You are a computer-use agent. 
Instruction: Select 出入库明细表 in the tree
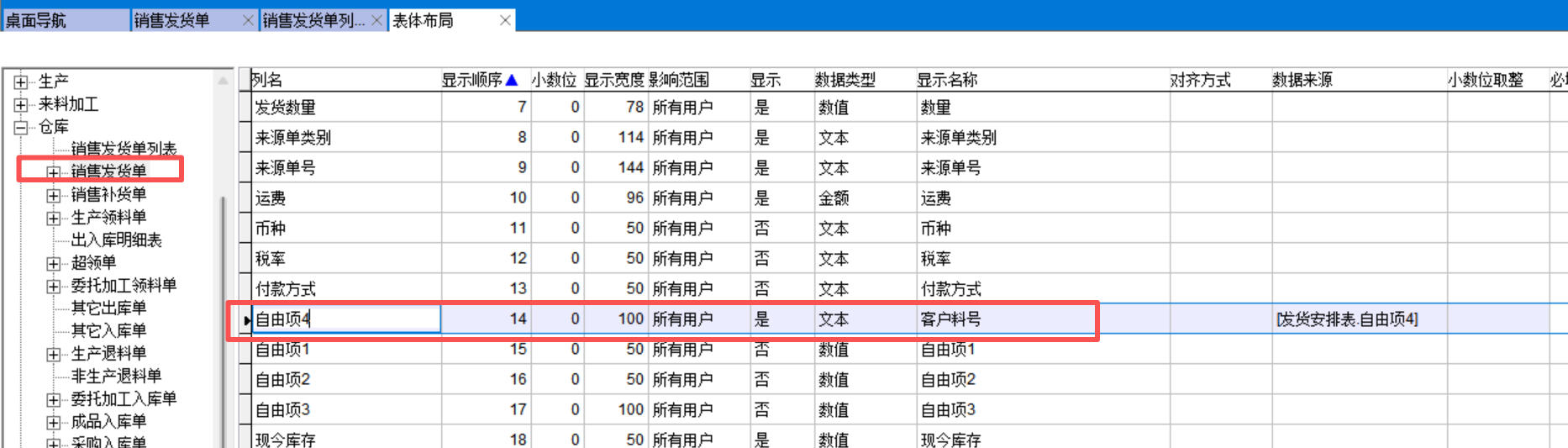click(116, 240)
